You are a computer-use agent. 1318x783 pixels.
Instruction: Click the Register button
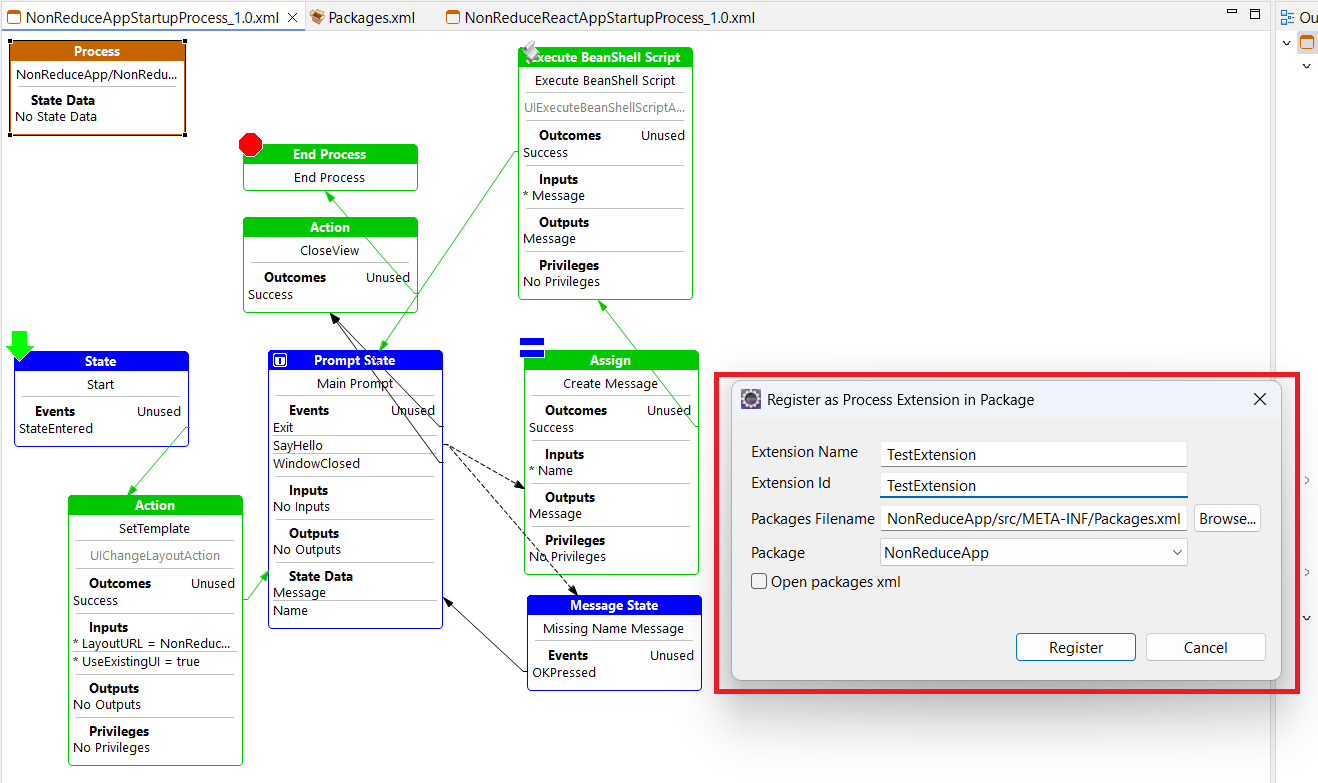point(1076,647)
